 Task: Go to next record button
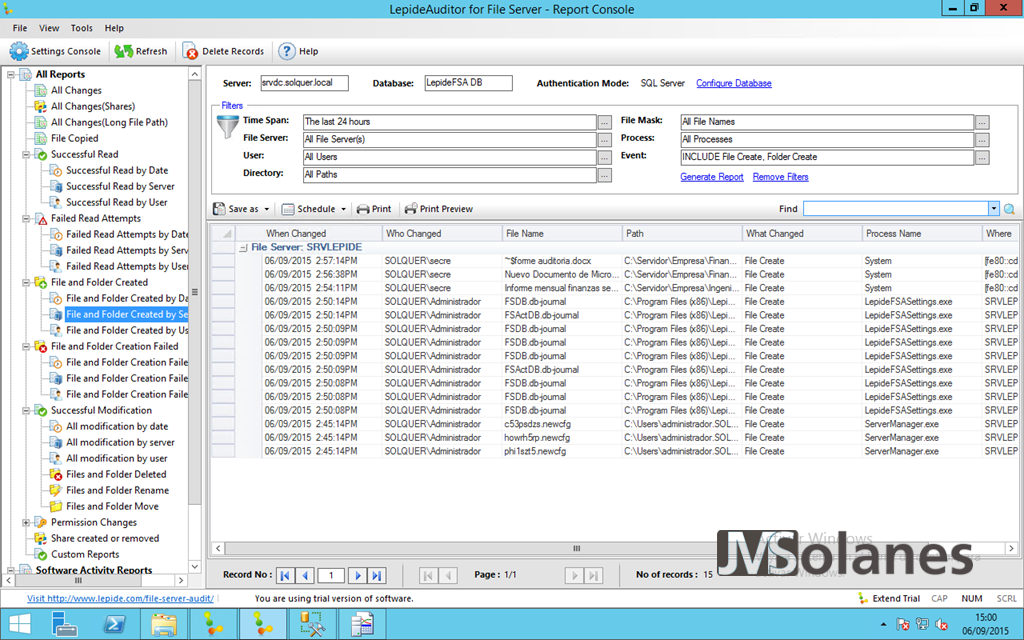(357, 575)
